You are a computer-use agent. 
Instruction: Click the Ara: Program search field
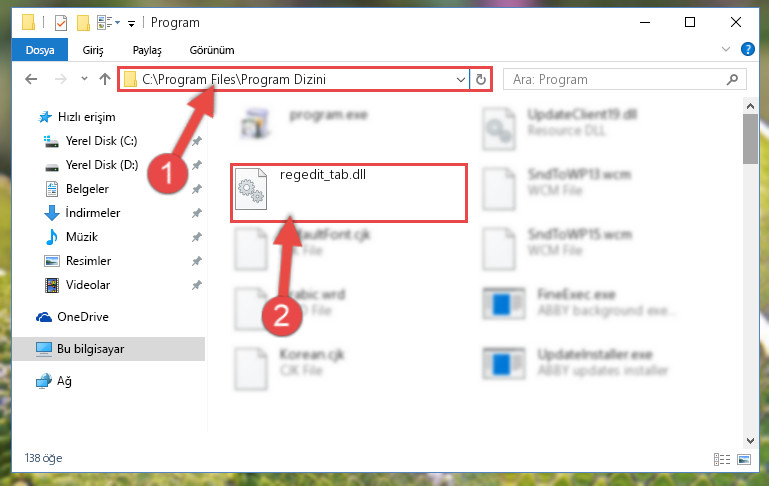618,79
